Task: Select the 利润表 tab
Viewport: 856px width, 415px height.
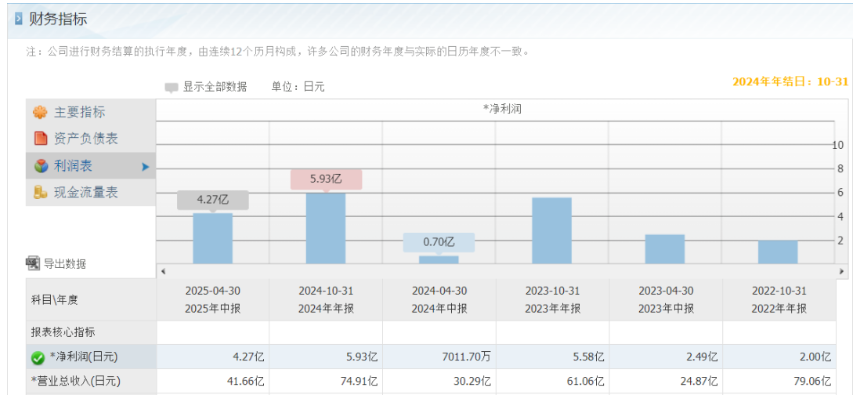Action: [91, 166]
